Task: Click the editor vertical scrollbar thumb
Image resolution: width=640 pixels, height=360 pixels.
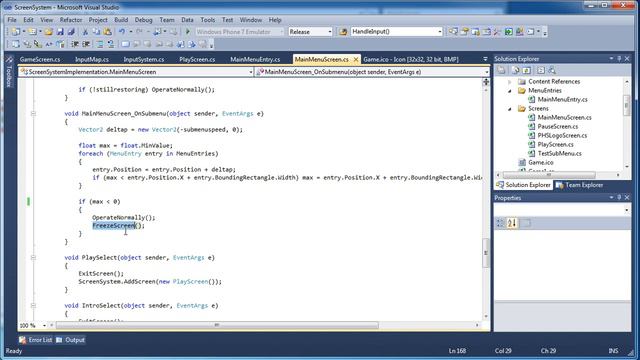Action: [486, 253]
